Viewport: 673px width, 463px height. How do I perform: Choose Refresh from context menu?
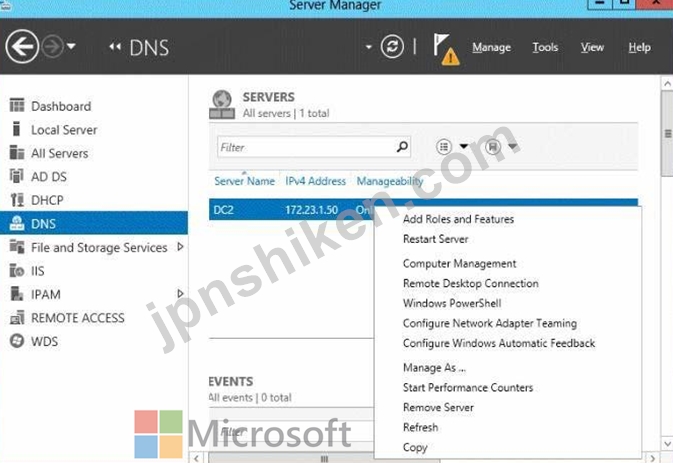(x=421, y=428)
